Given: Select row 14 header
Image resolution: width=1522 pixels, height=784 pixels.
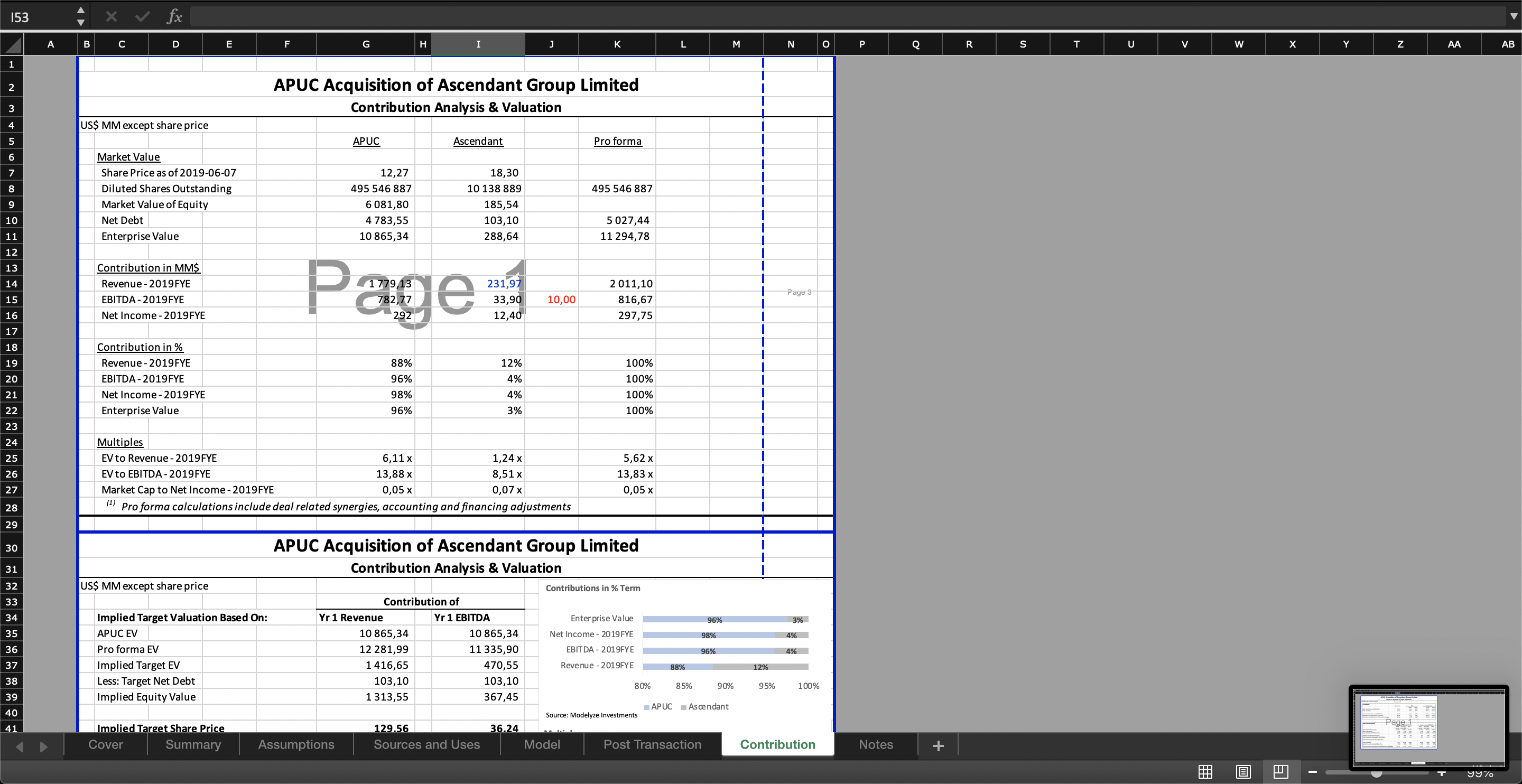Looking at the screenshot, I should tap(11, 284).
